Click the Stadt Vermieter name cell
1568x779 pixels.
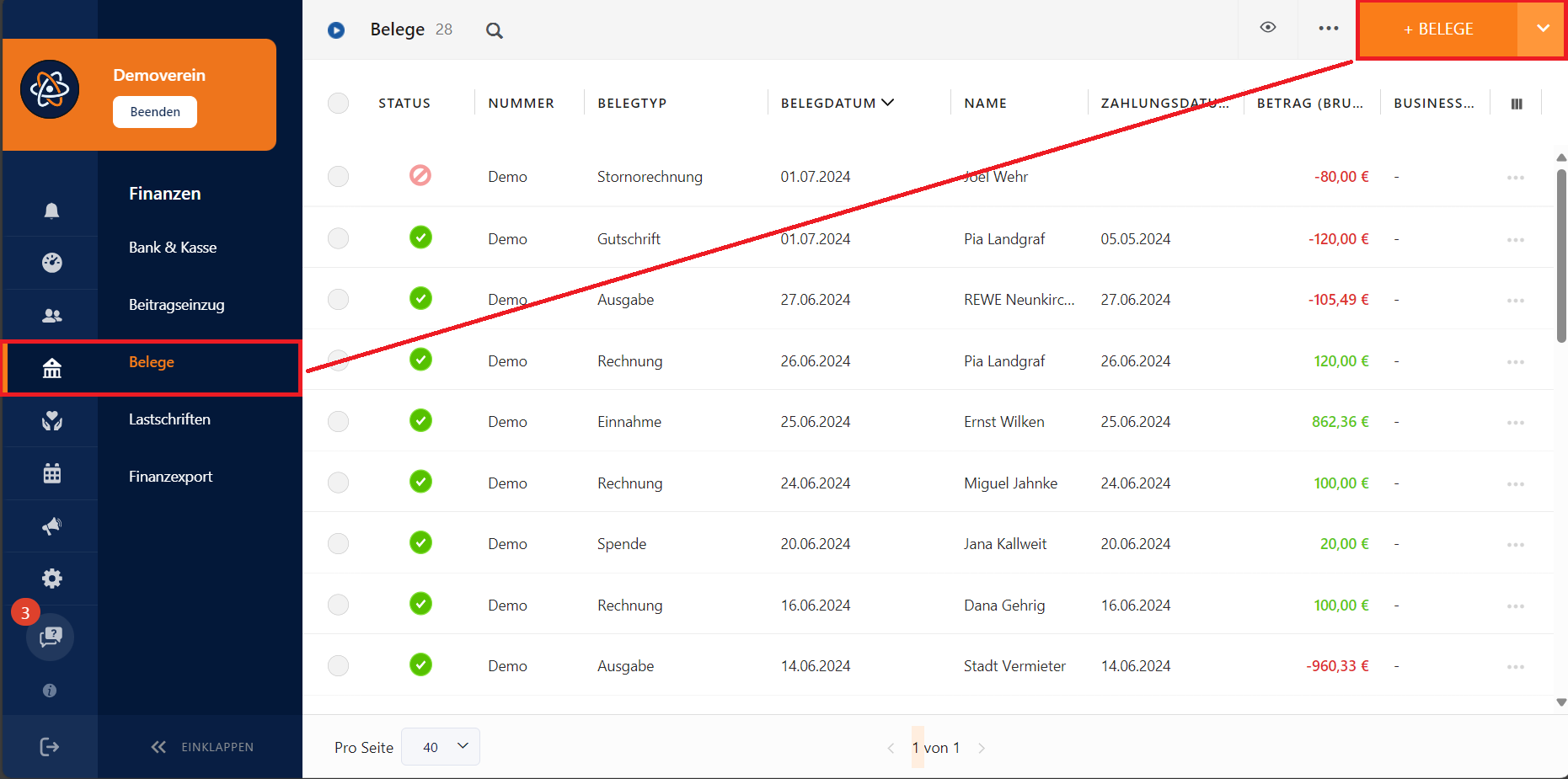pos(1014,666)
